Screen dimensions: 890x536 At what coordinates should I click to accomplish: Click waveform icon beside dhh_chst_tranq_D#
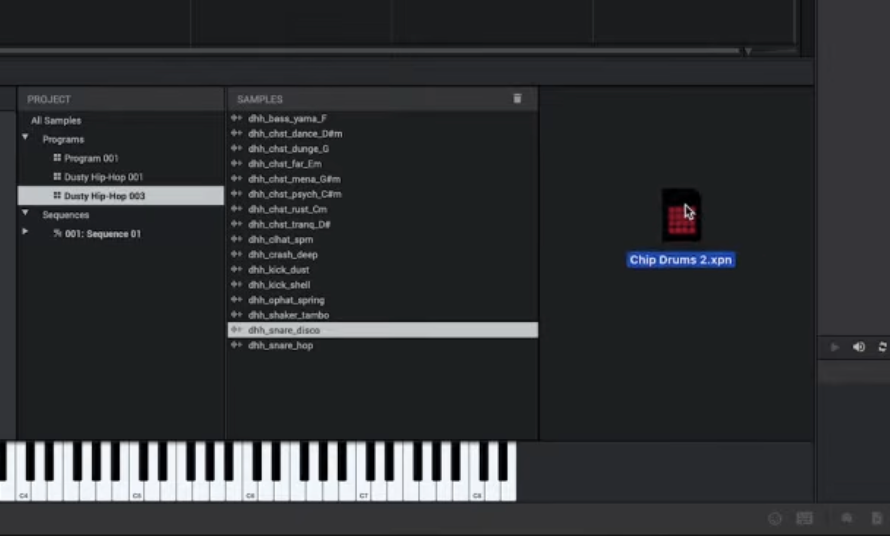pyautogui.click(x=237, y=224)
